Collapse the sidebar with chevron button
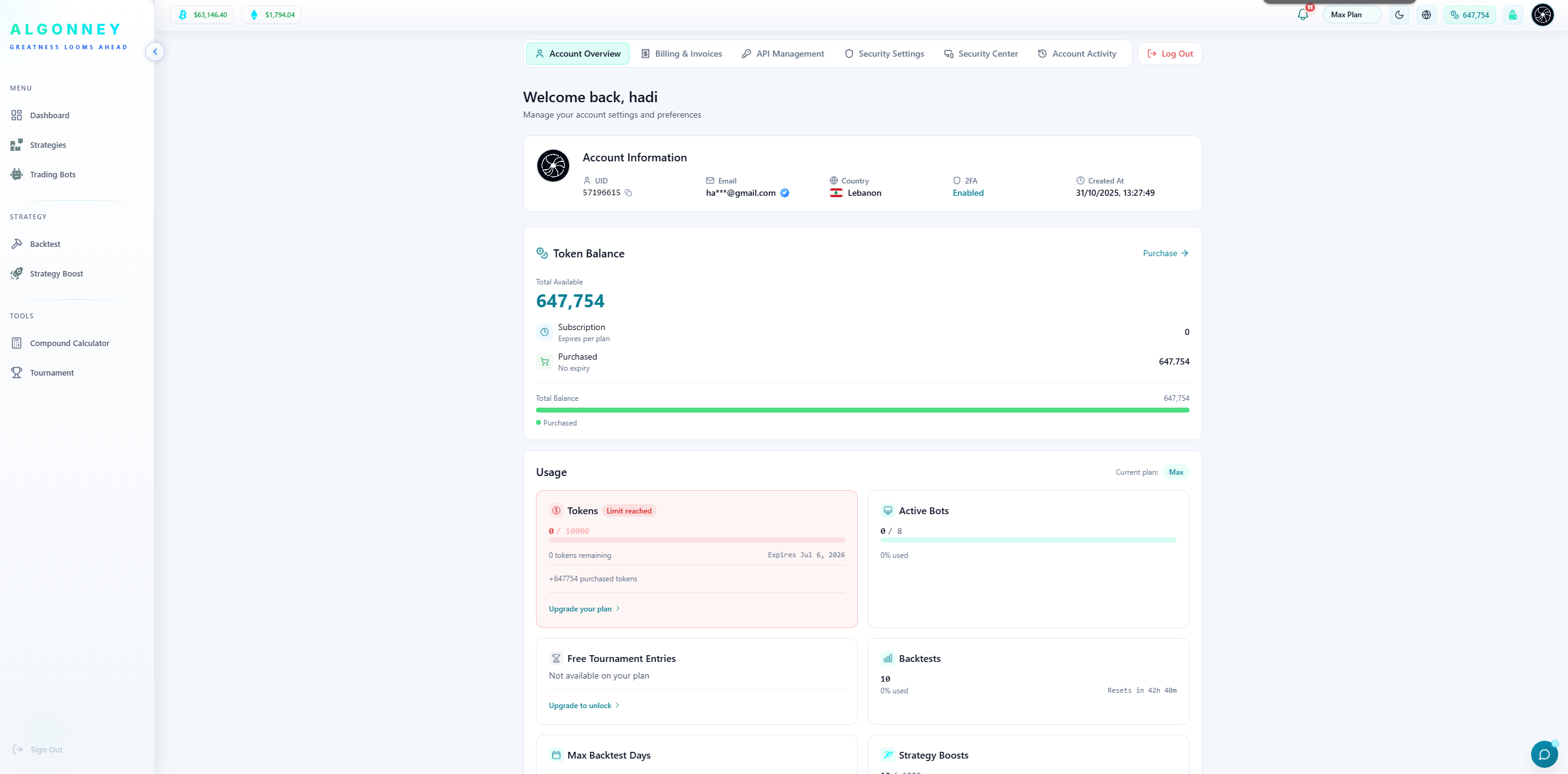This screenshot has height=774, width=1568. click(x=155, y=52)
